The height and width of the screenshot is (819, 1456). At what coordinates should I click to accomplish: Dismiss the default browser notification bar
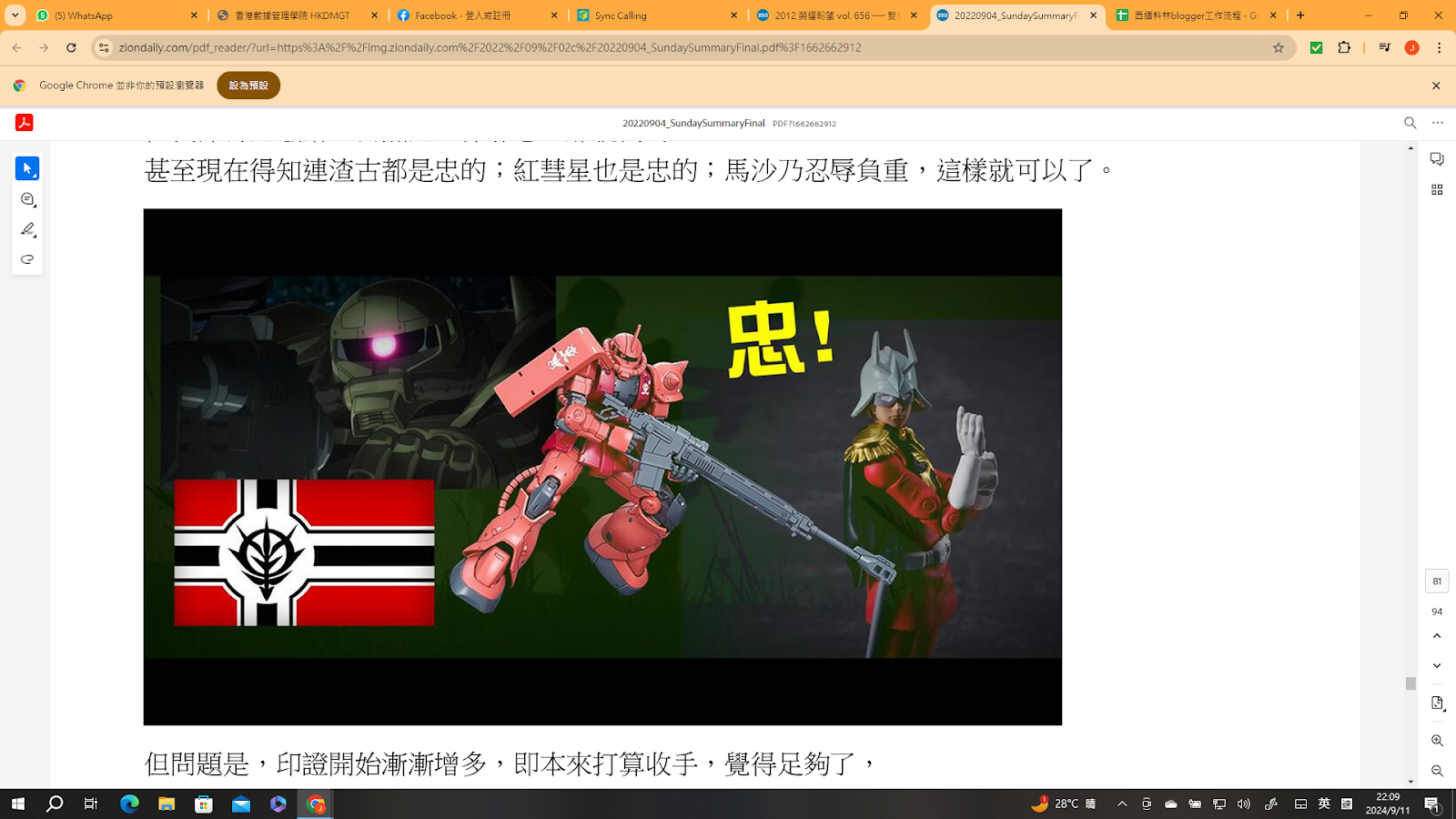coord(1436,86)
